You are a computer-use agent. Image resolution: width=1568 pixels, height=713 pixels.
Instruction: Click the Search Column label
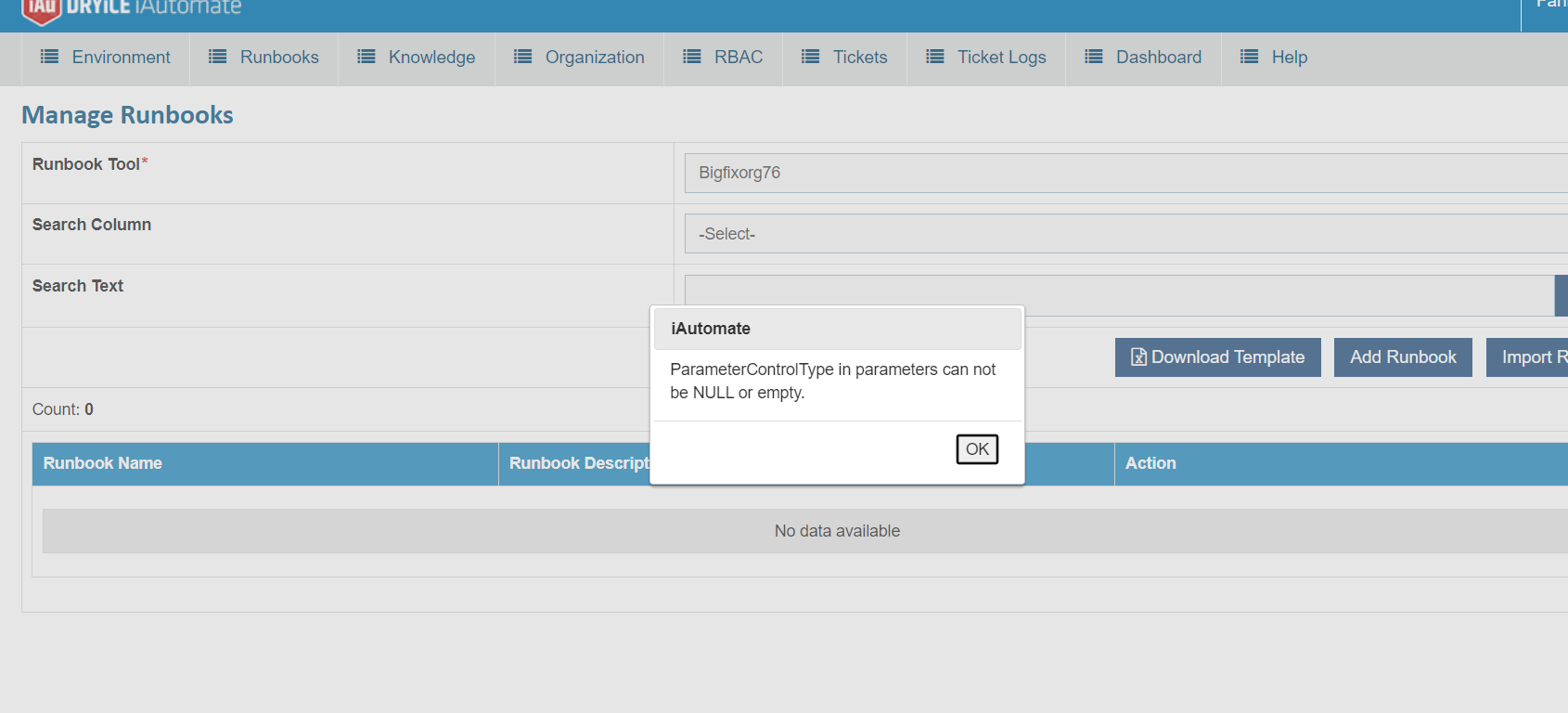click(x=92, y=225)
